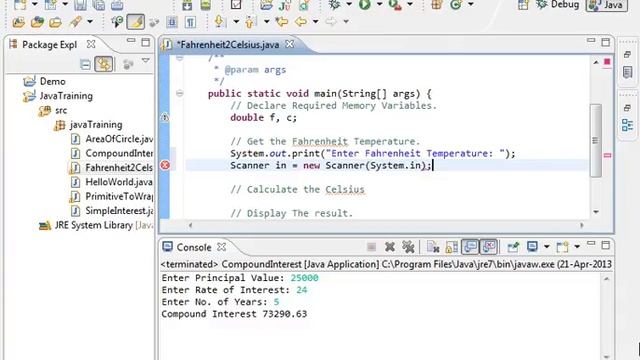The width and height of the screenshot is (640, 360).
Task: Click Remove All Terminated Launches icon
Action: [408, 247]
